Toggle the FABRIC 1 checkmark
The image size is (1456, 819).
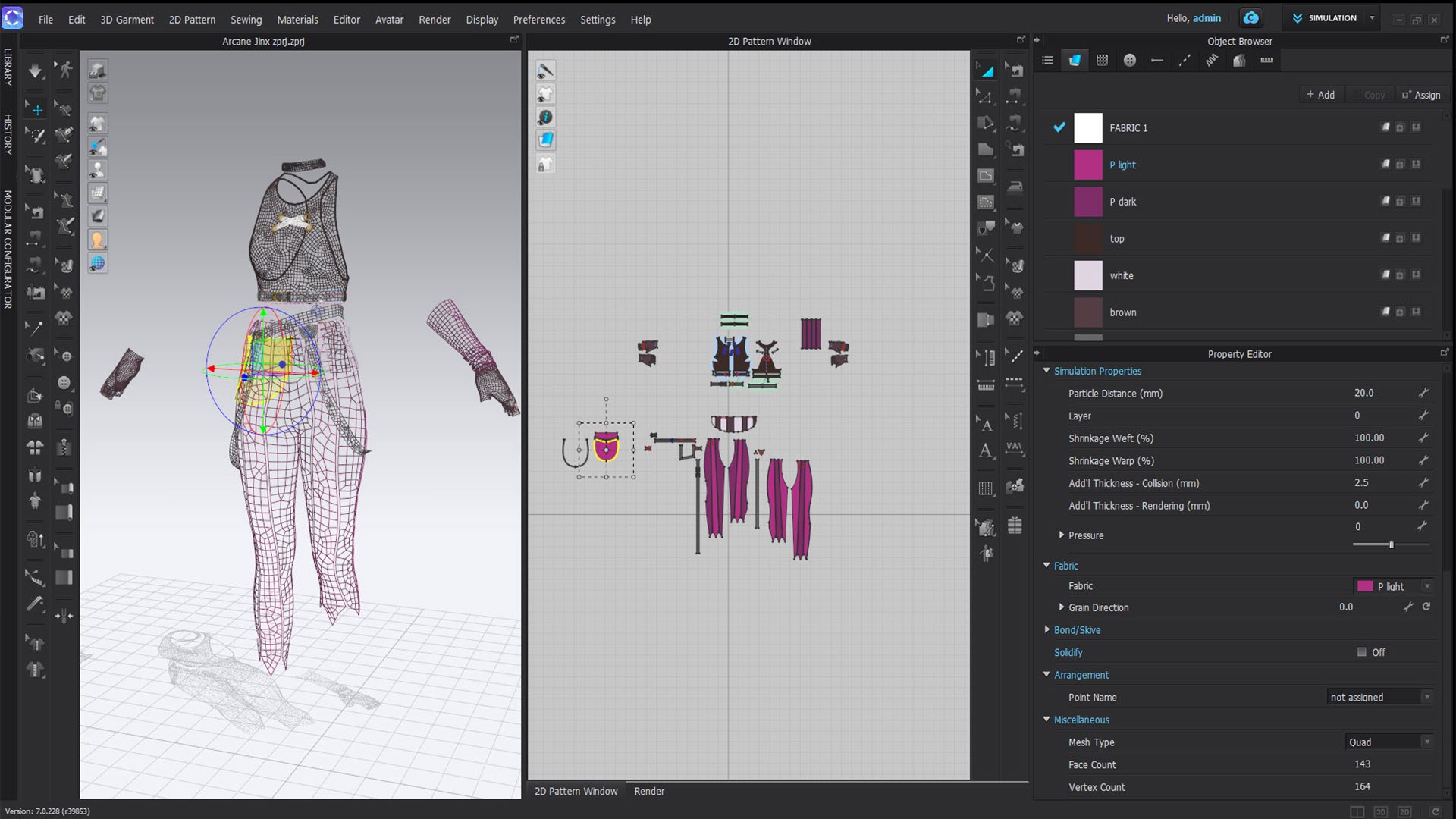[x=1059, y=127]
